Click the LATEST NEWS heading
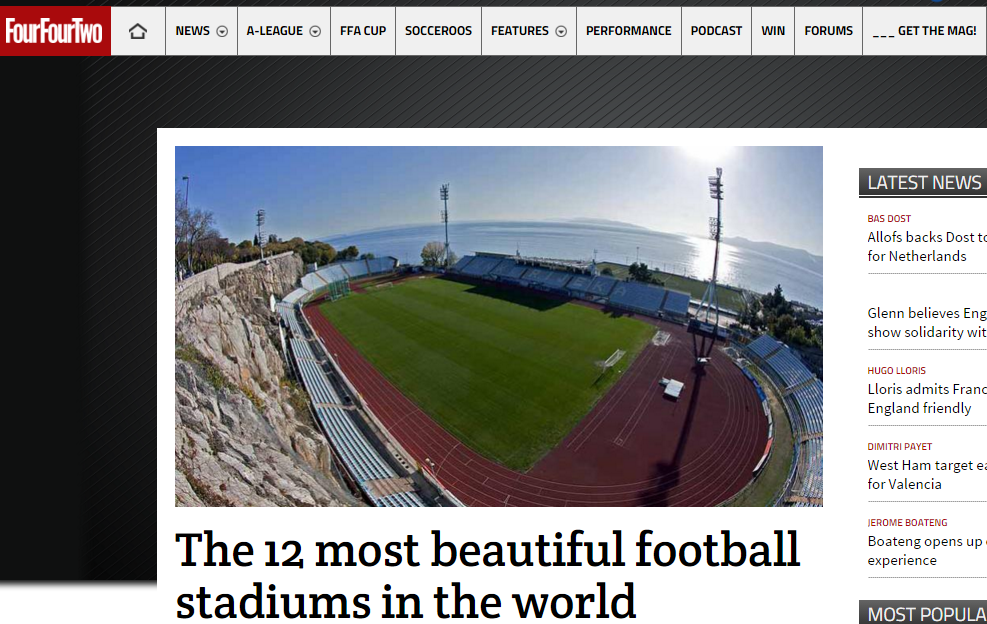The image size is (987, 624). pyautogui.click(x=924, y=183)
